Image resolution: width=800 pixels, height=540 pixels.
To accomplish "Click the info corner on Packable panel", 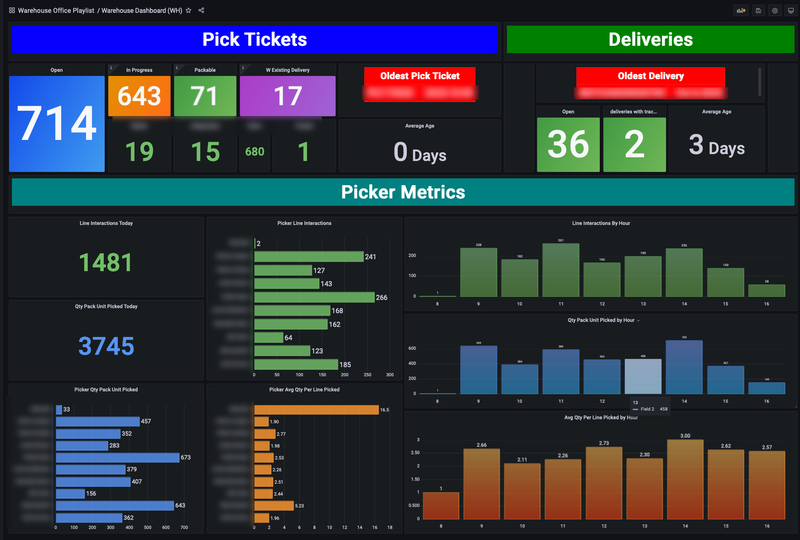I will point(177,67).
